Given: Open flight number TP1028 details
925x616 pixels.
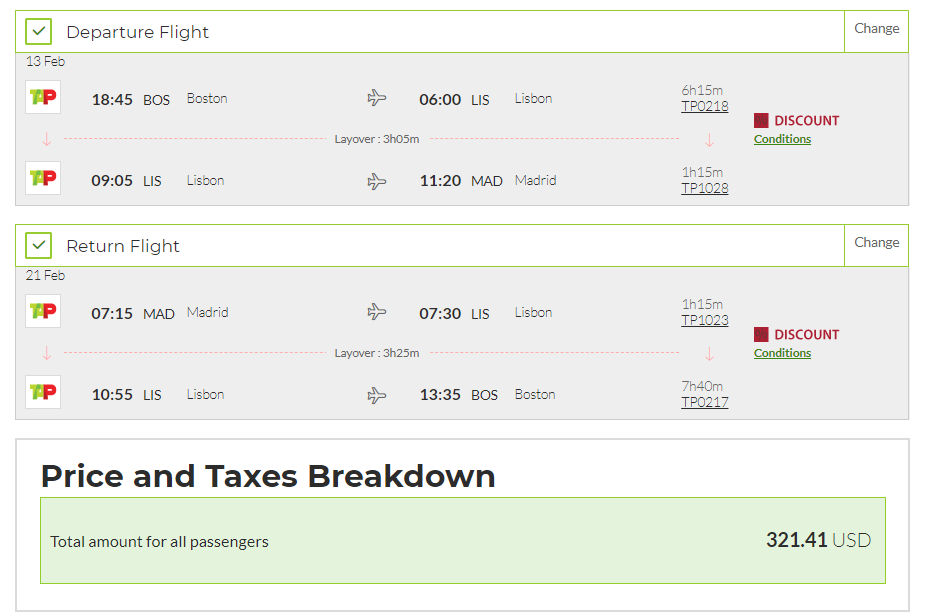Looking at the screenshot, I should [x=704, y=188].
